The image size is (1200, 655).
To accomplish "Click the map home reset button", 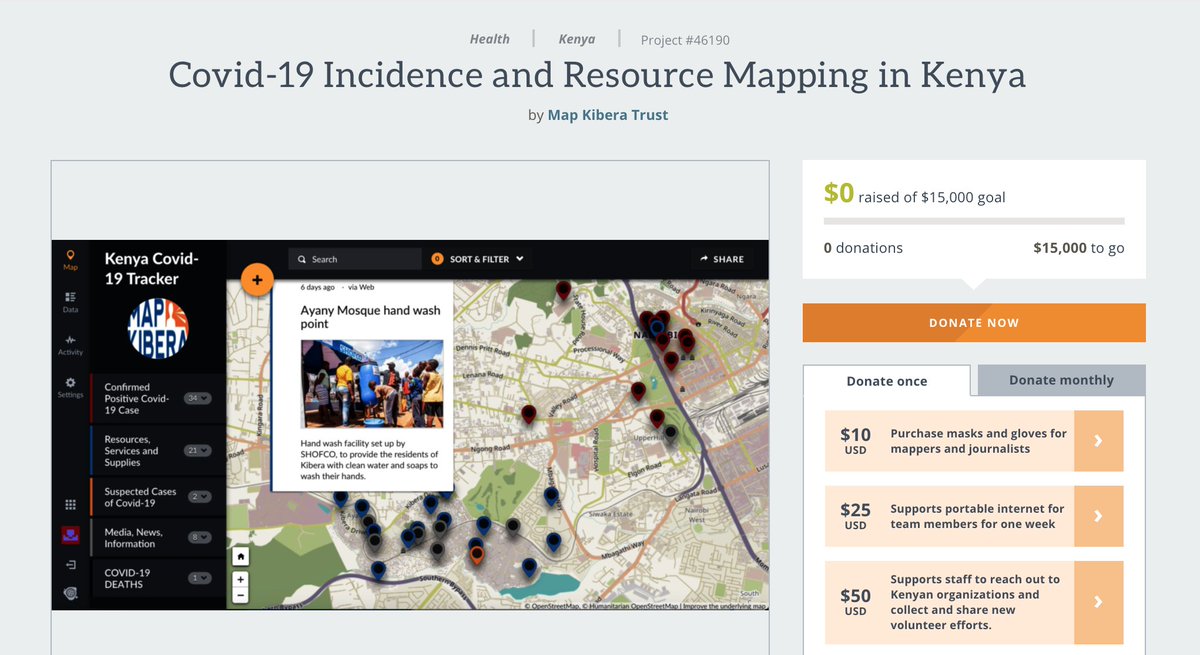I will (x=240, y=556).
